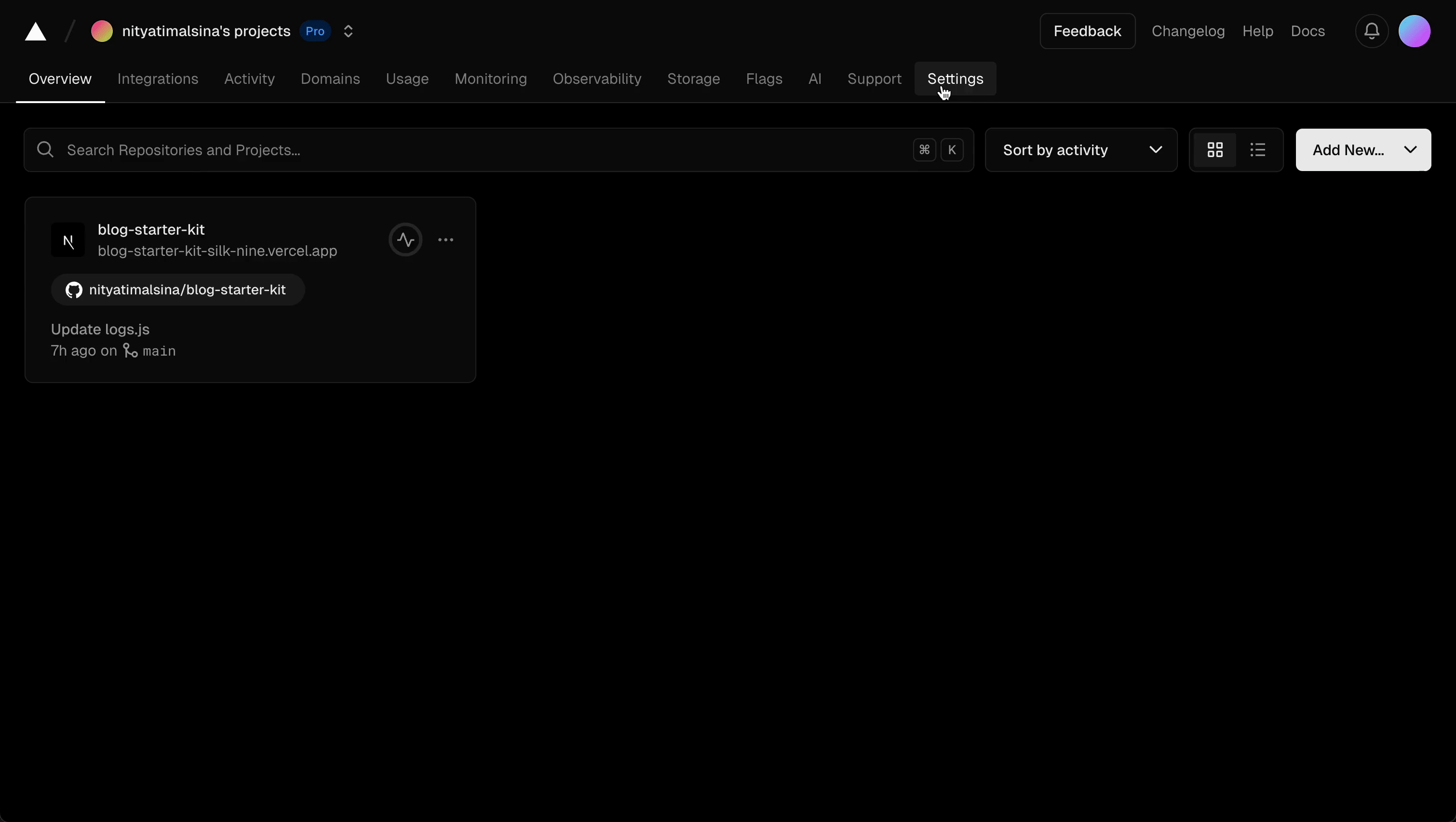The width and height of the screenshot is (1456, 822).
Task: Click the Search Repositories and Projects field
Action: (226, 149)
